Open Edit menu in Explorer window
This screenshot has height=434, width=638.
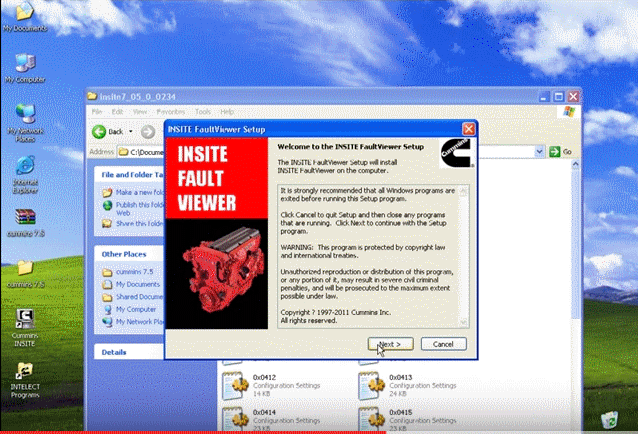(x=117, y=111)
